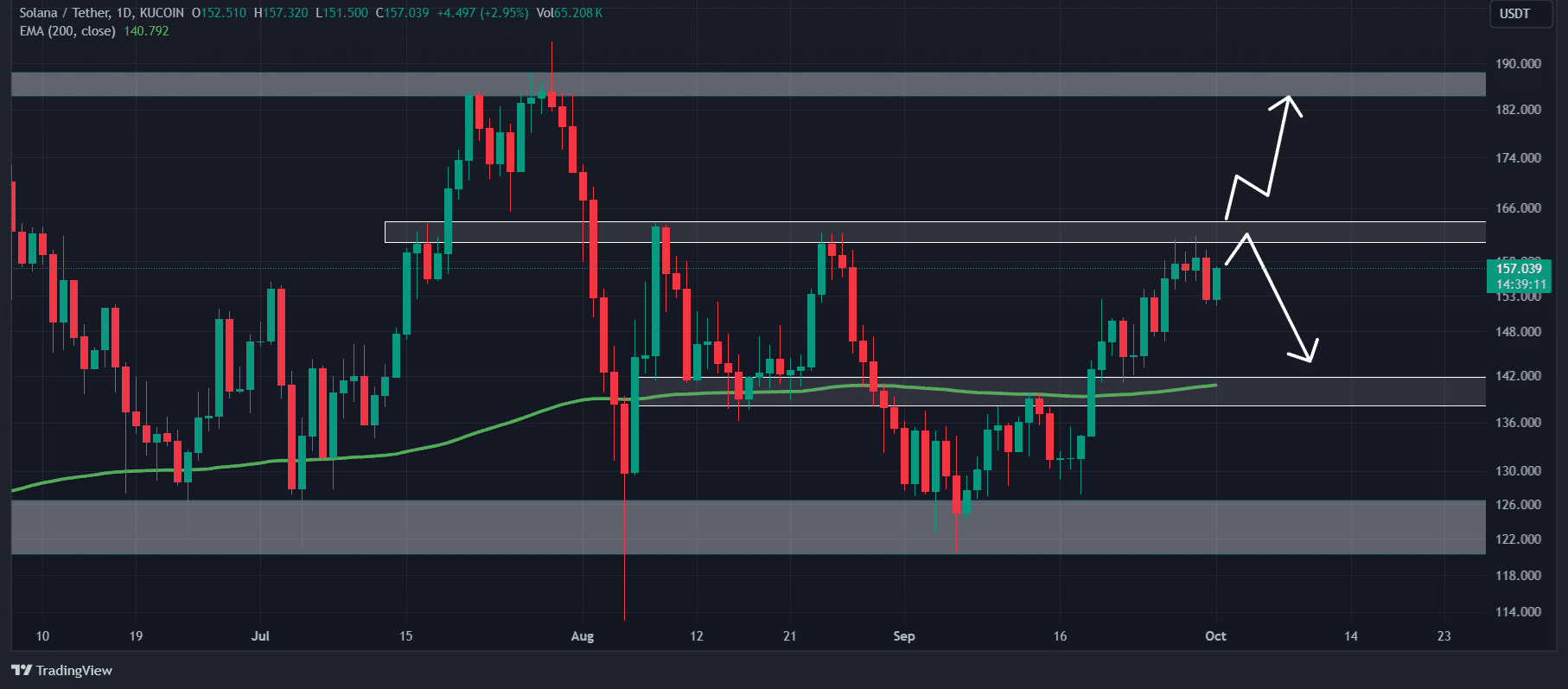Click the Vol 65.208 K value

(x=570, y=13)
